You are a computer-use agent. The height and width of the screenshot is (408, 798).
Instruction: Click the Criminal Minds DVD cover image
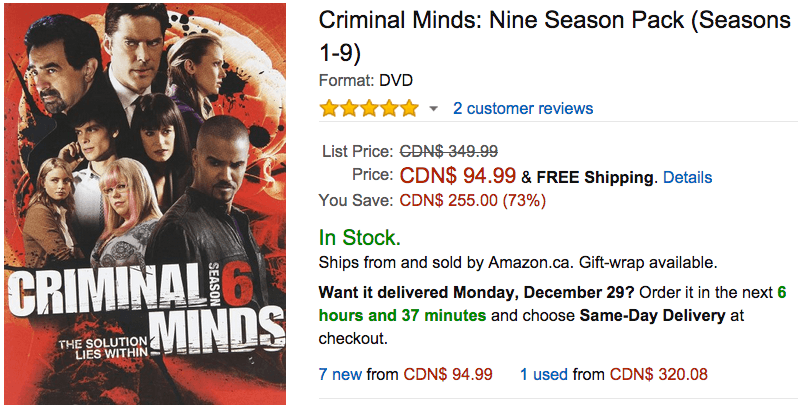(145, 203)
